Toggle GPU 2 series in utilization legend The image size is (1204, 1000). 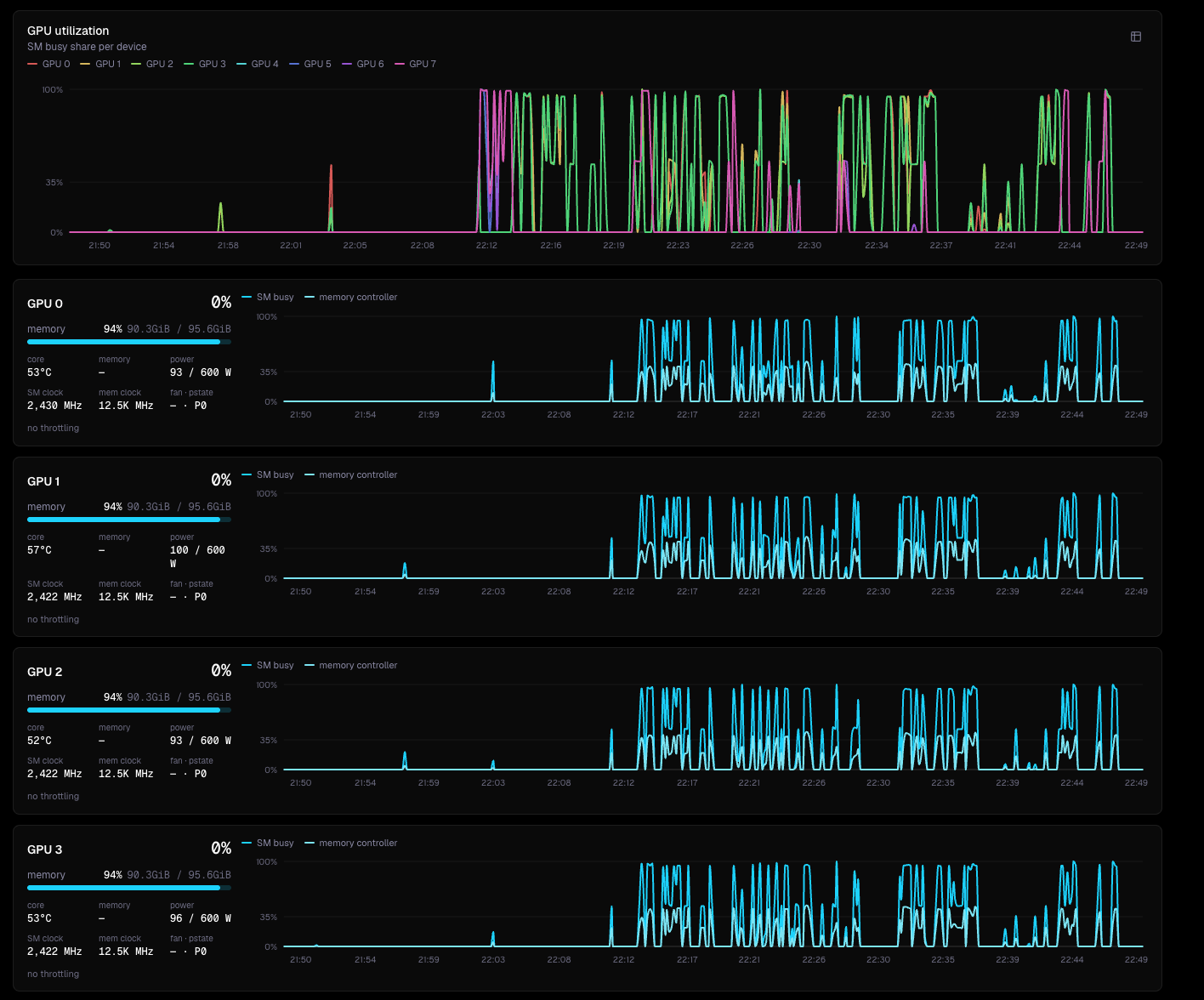[152, 64]
